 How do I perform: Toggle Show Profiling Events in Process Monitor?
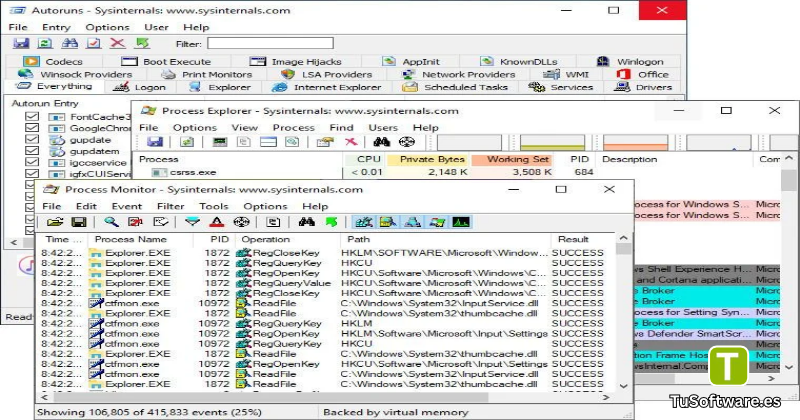pos(461,222)
